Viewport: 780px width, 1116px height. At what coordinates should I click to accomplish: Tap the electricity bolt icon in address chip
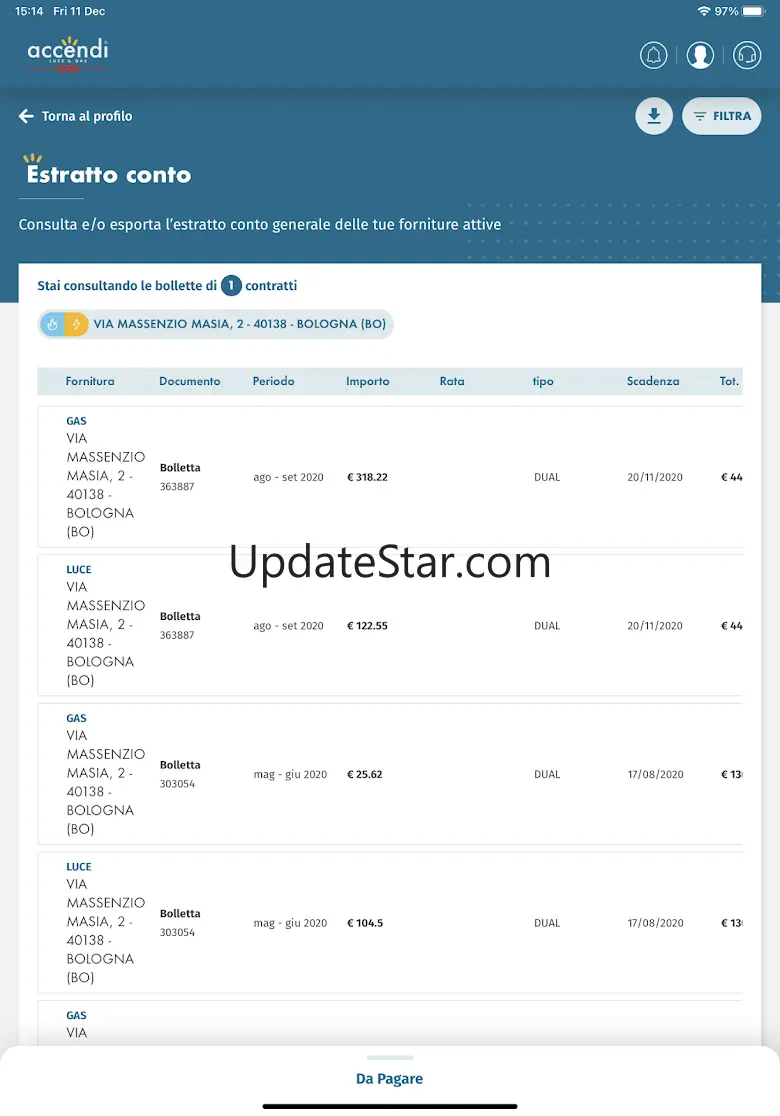click(76, 324)
